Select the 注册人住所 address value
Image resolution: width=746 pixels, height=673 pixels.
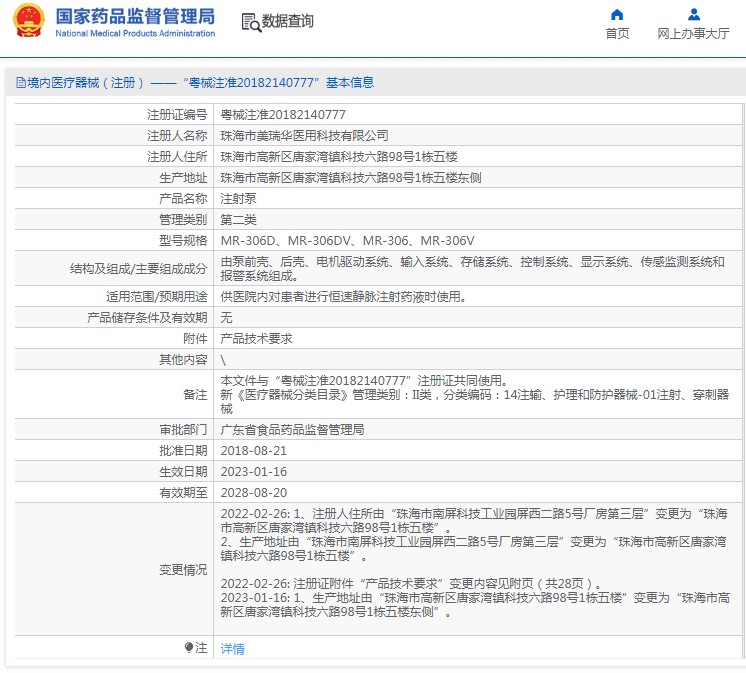(339, 156)
